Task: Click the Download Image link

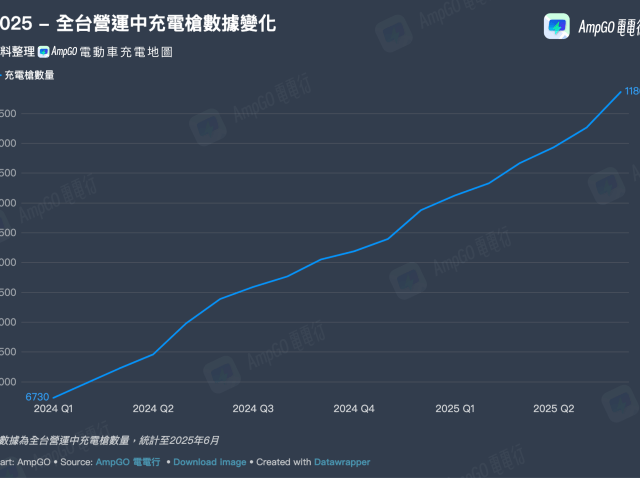Action: [210, 462]
